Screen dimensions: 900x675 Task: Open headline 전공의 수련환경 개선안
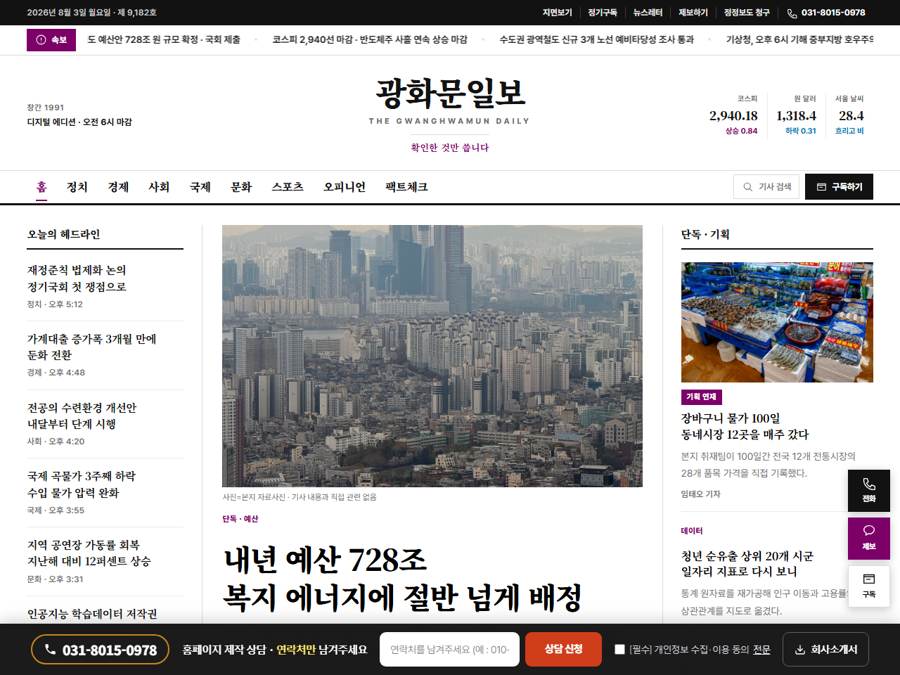point(82,416)
